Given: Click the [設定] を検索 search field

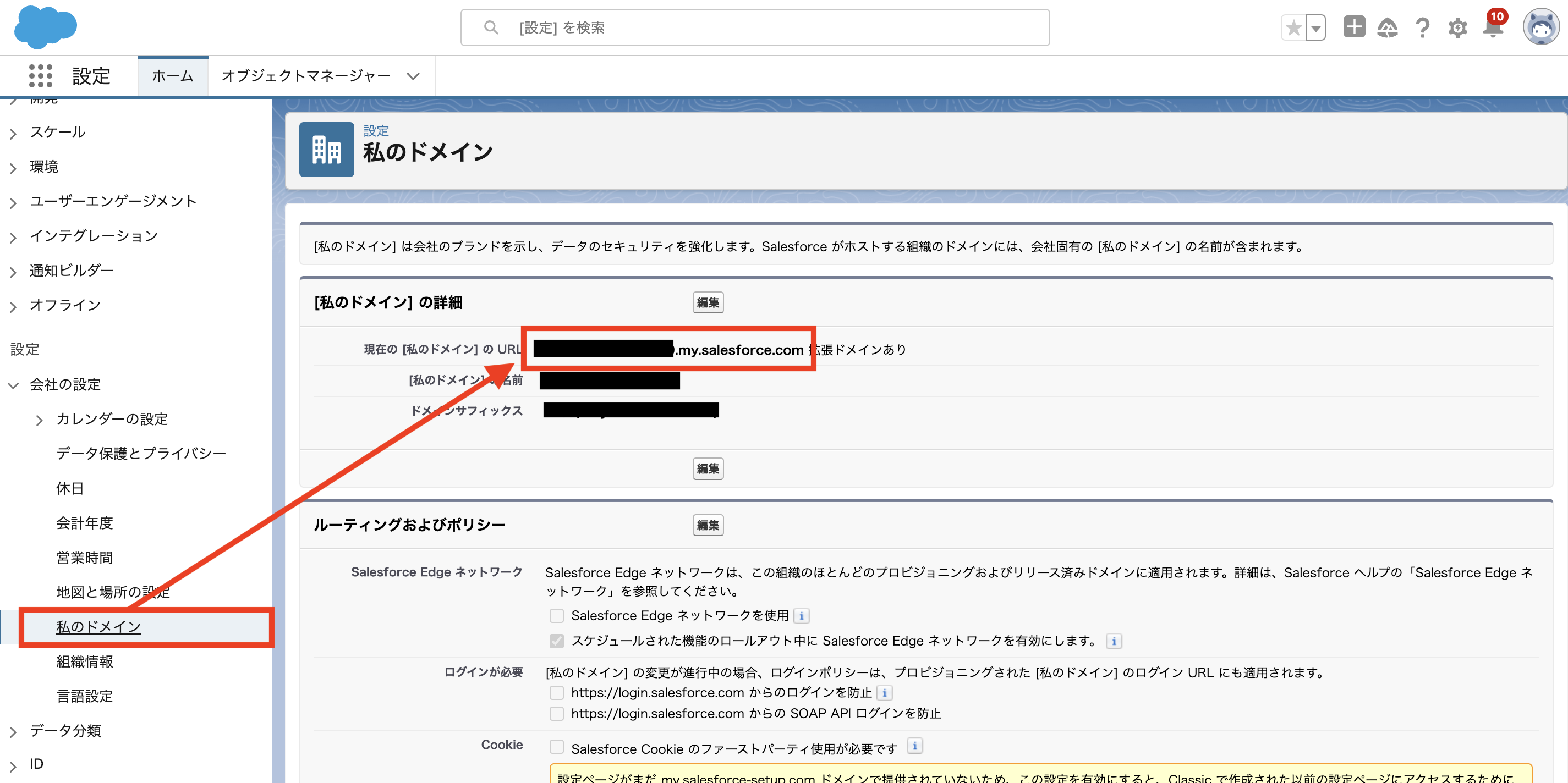Looking at the screenshot, I should point(755,27).
